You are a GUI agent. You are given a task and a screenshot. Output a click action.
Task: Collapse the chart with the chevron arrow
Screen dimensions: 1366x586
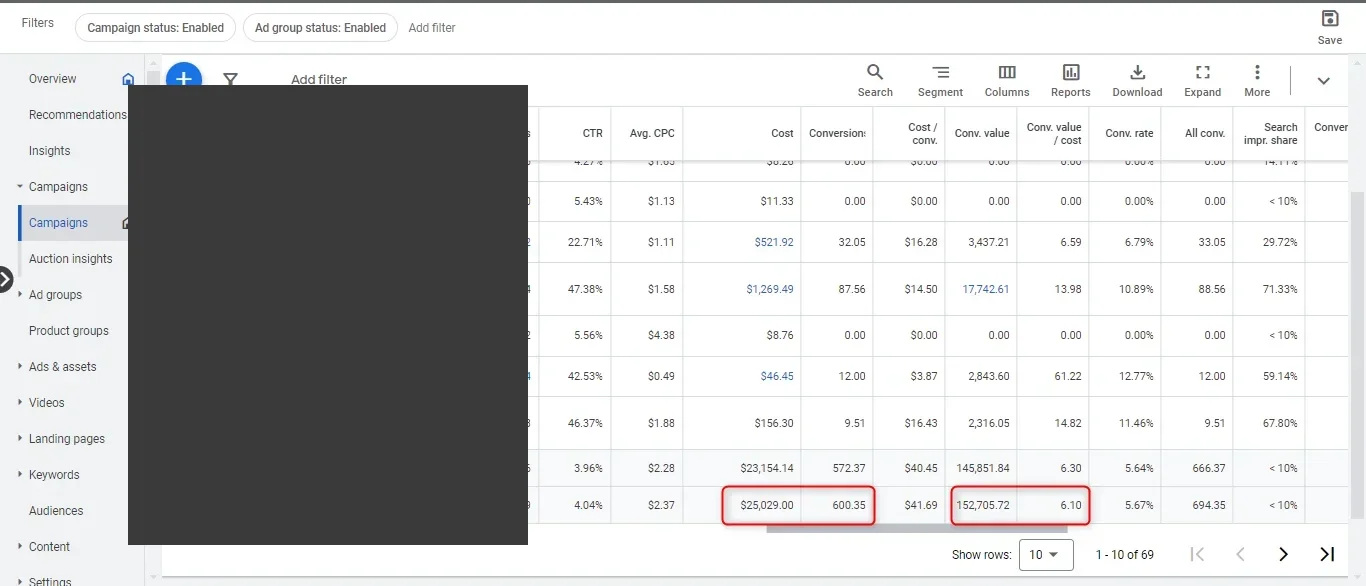[x=1323, y=81]
